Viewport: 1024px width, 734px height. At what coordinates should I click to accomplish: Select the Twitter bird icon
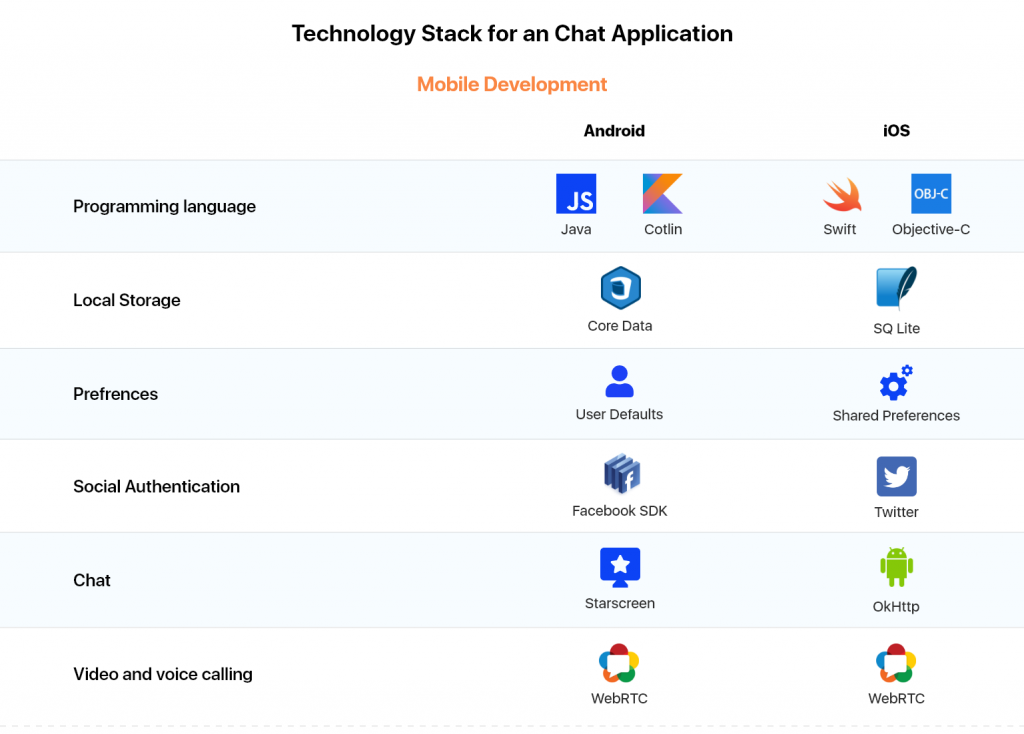(896, 477)
